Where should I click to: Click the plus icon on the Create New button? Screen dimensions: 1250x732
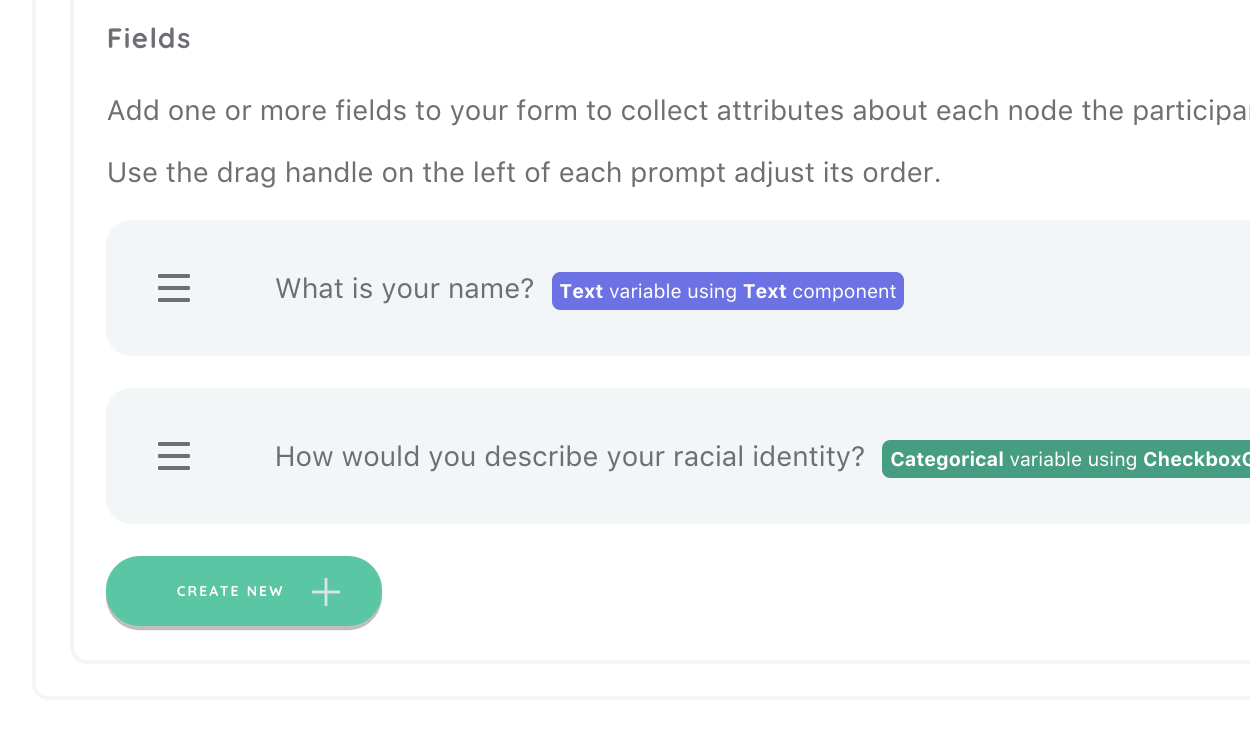coord(326,592)
